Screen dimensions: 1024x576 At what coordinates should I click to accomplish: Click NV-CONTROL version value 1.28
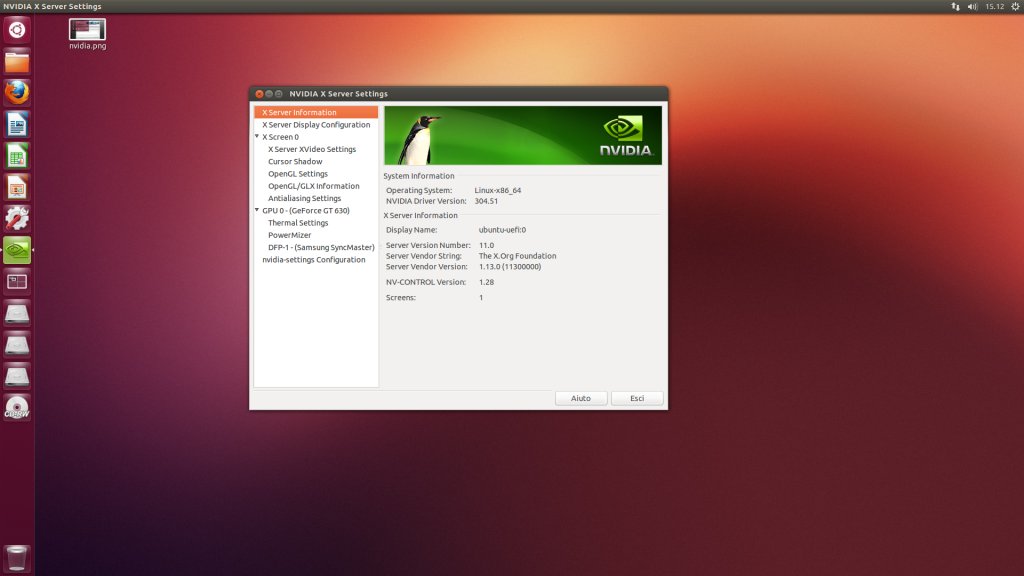[487, 282]
